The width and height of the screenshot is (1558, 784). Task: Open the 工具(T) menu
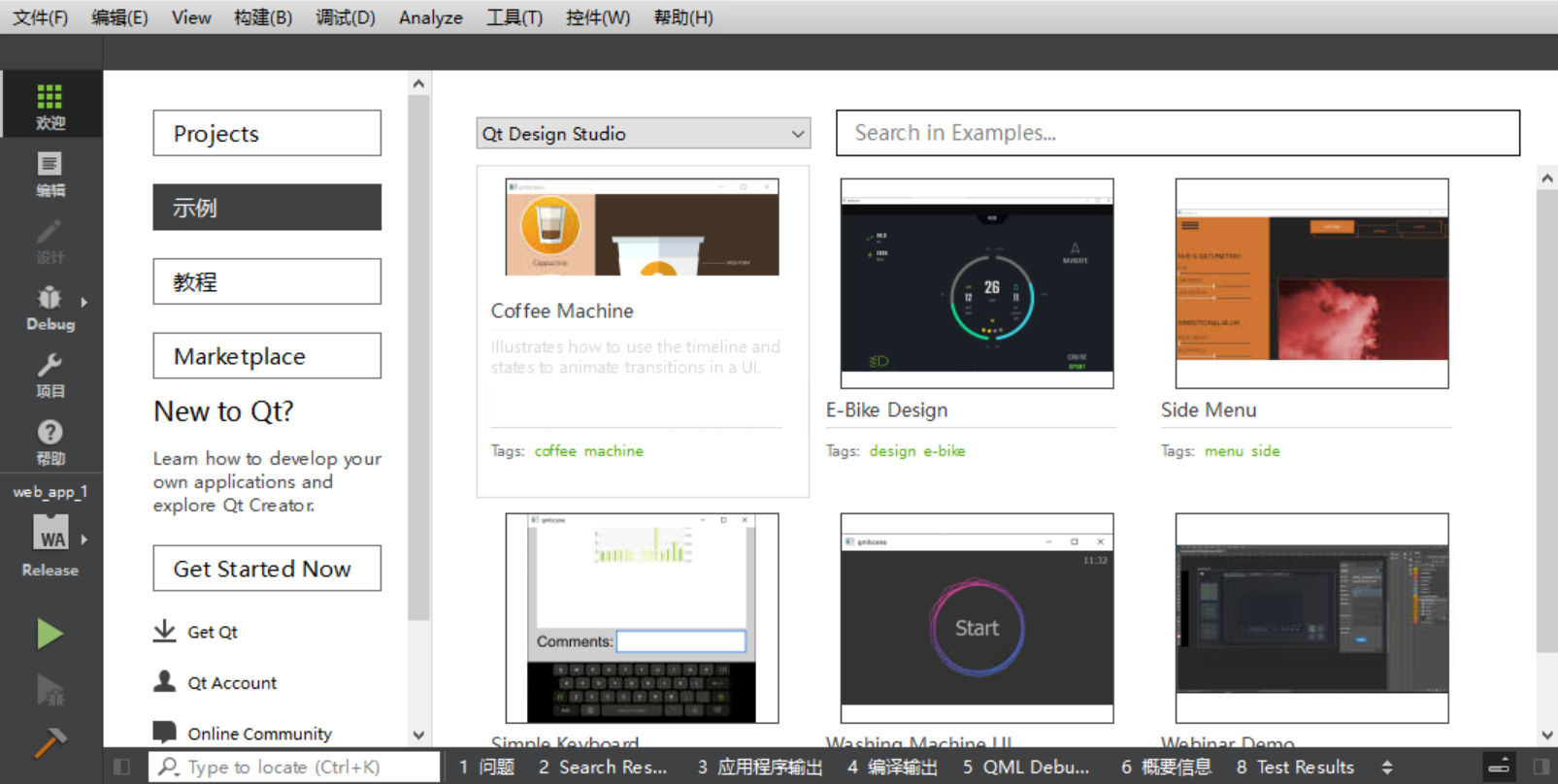[x=514, y=17]
